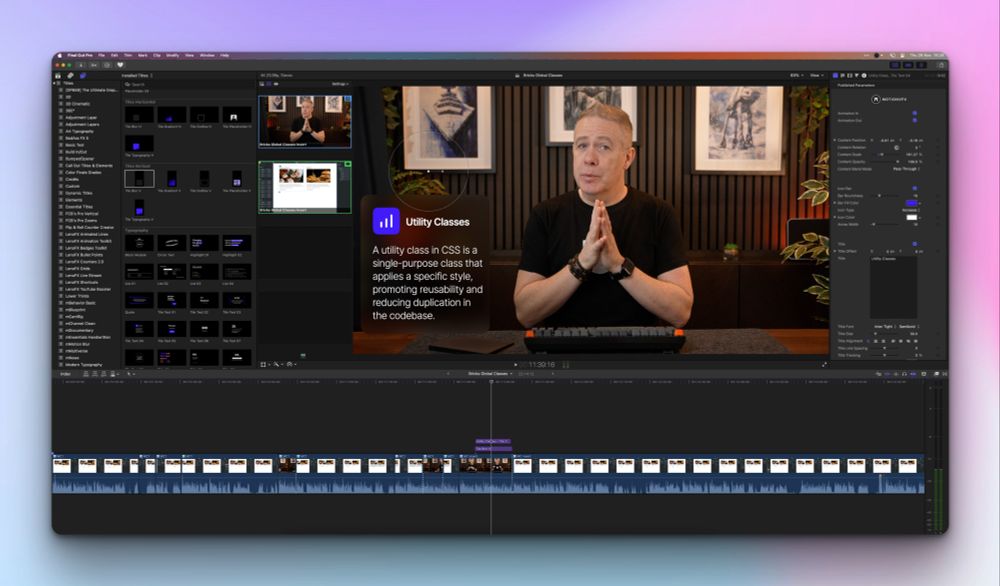Toggle the inspector panel workspace button
The image size is (1000, 586).
(921, 65)
